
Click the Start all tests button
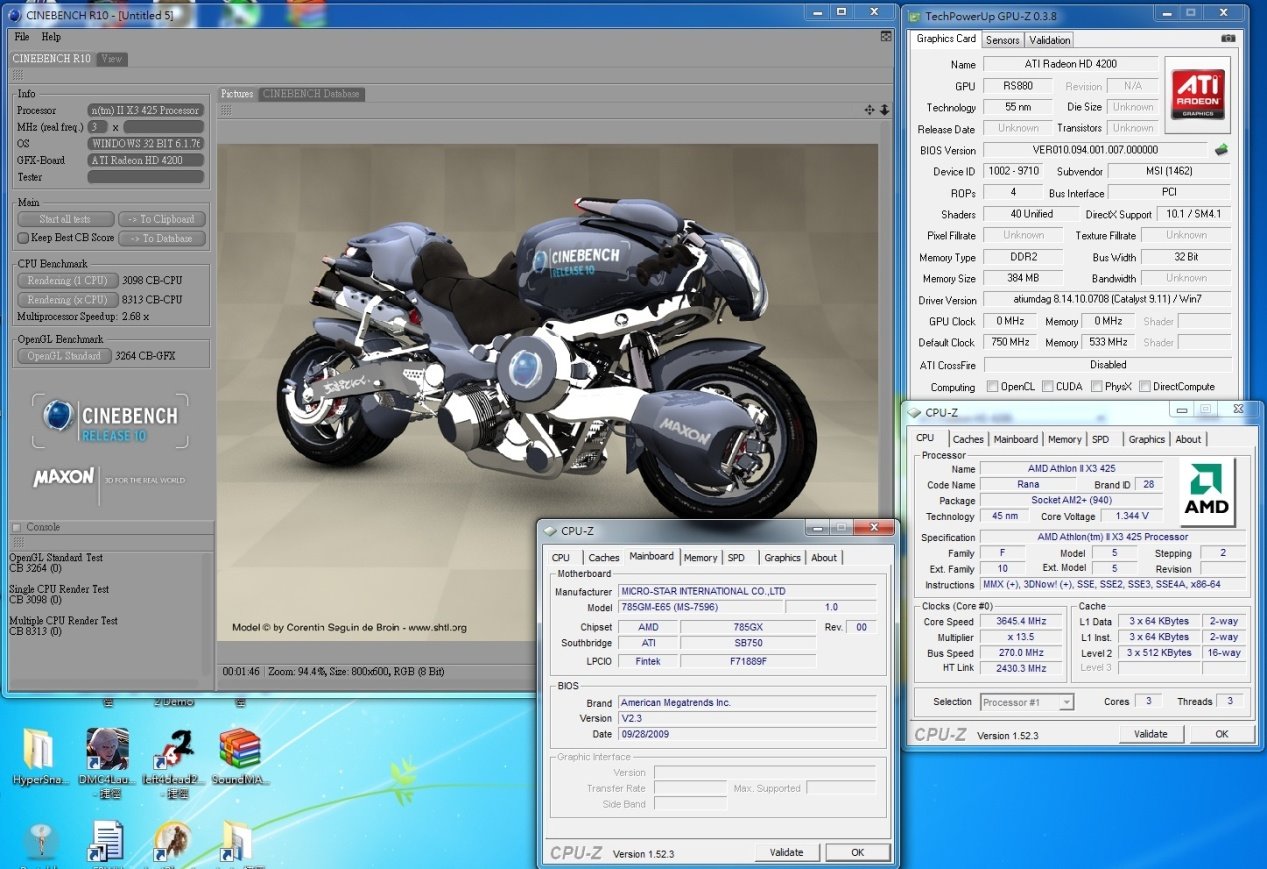(x=65, y=219)
